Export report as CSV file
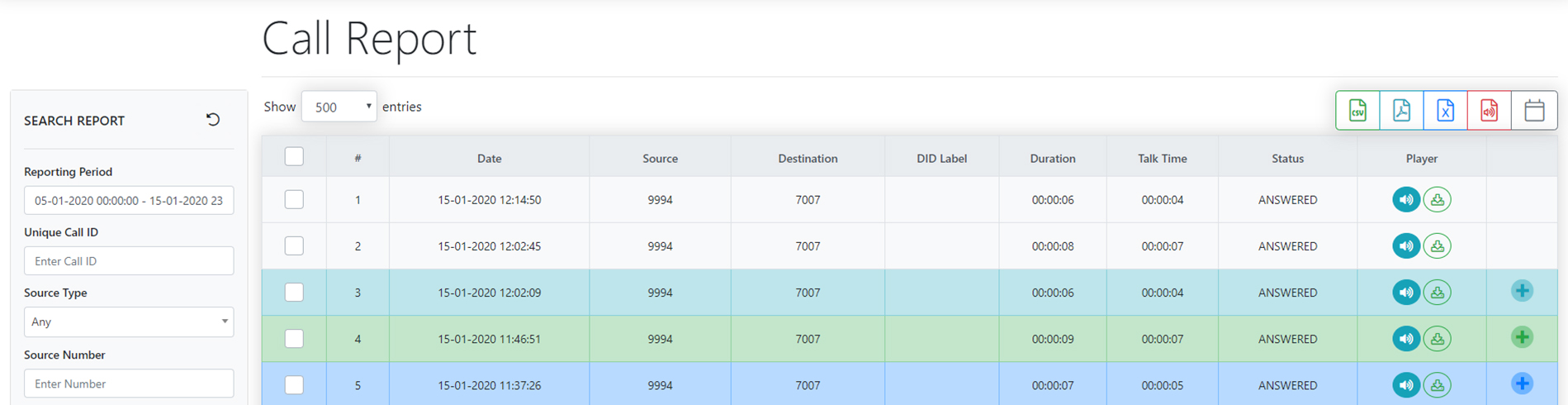Image resolution: width=1568 pixels, height=405 pixels. (1358, 110)
